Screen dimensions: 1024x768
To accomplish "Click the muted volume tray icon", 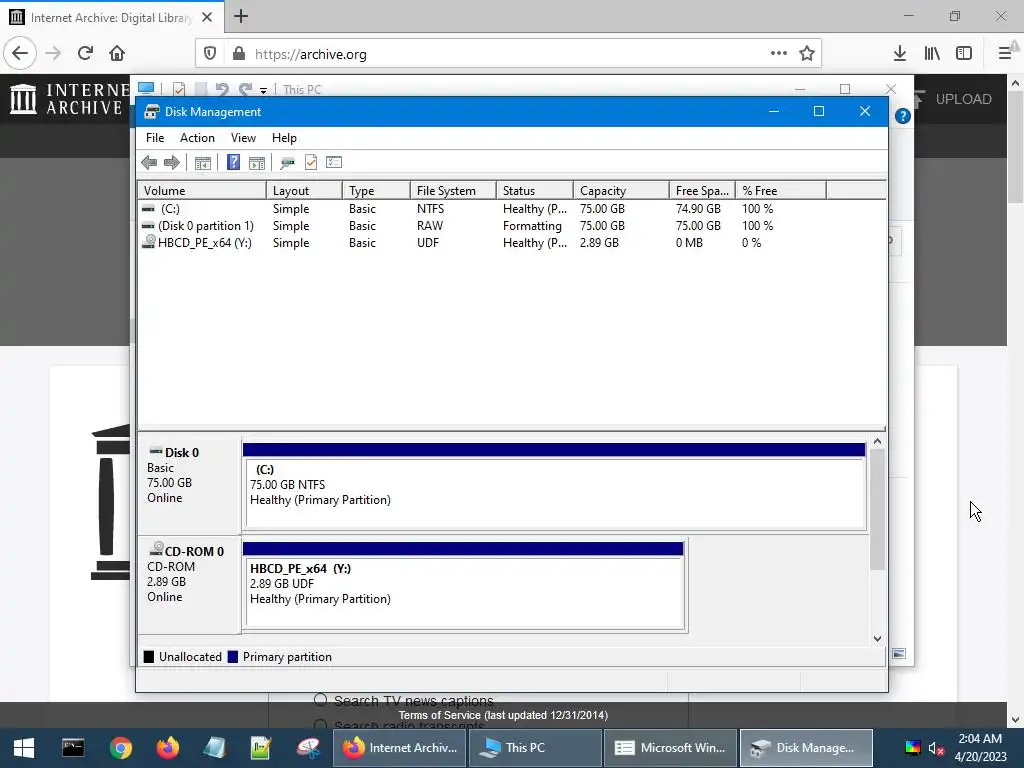I will 936,748.
